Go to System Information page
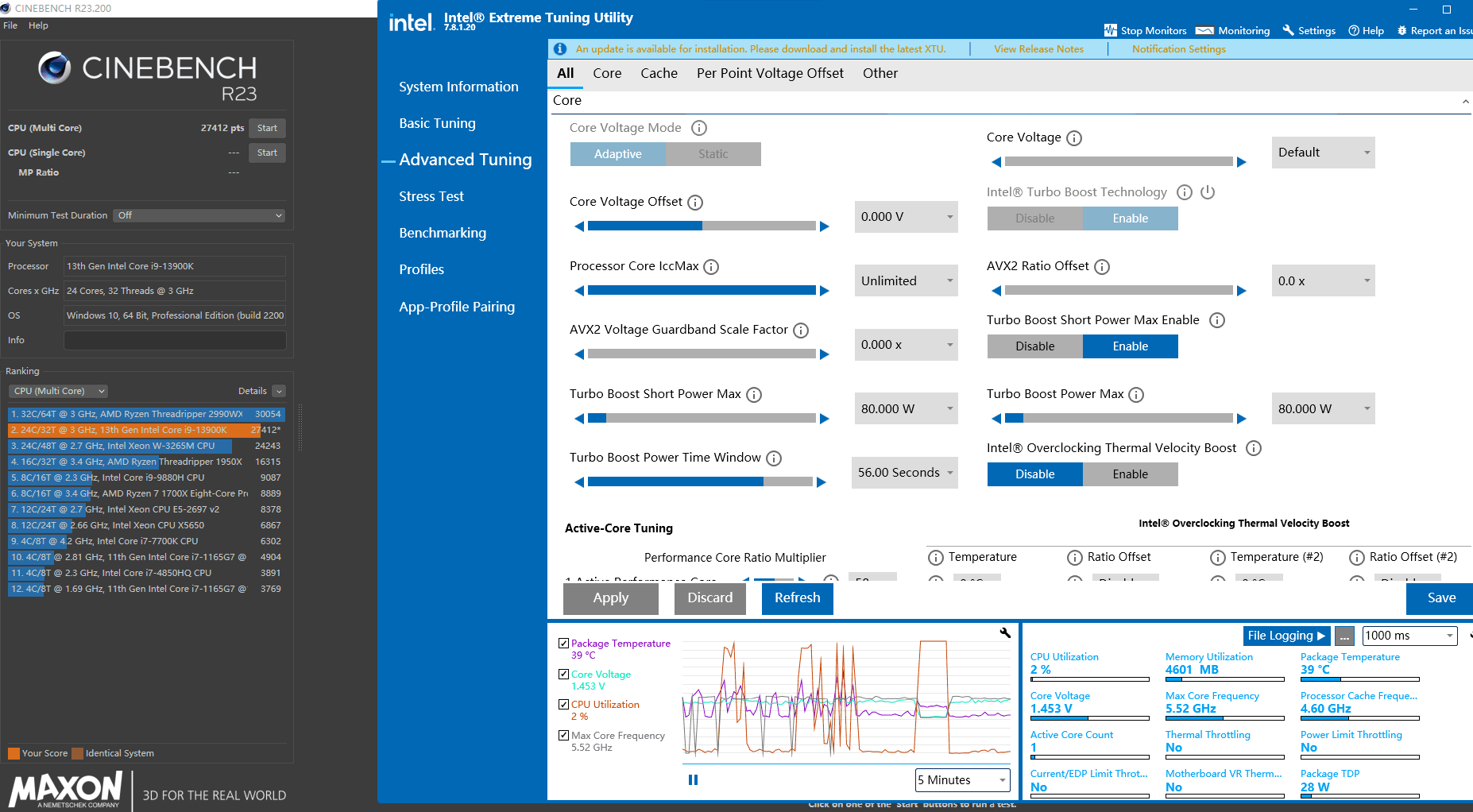 458,87
